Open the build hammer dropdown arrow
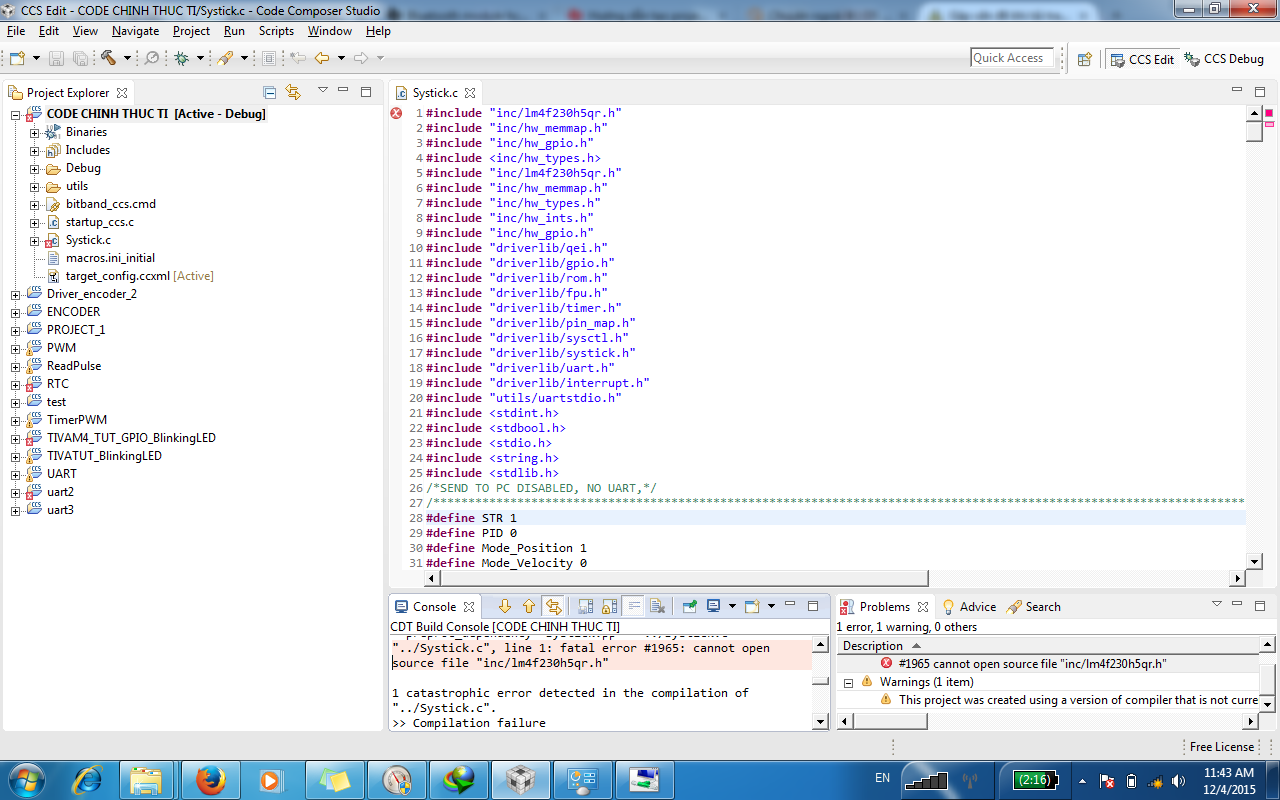 click(127, 58)
